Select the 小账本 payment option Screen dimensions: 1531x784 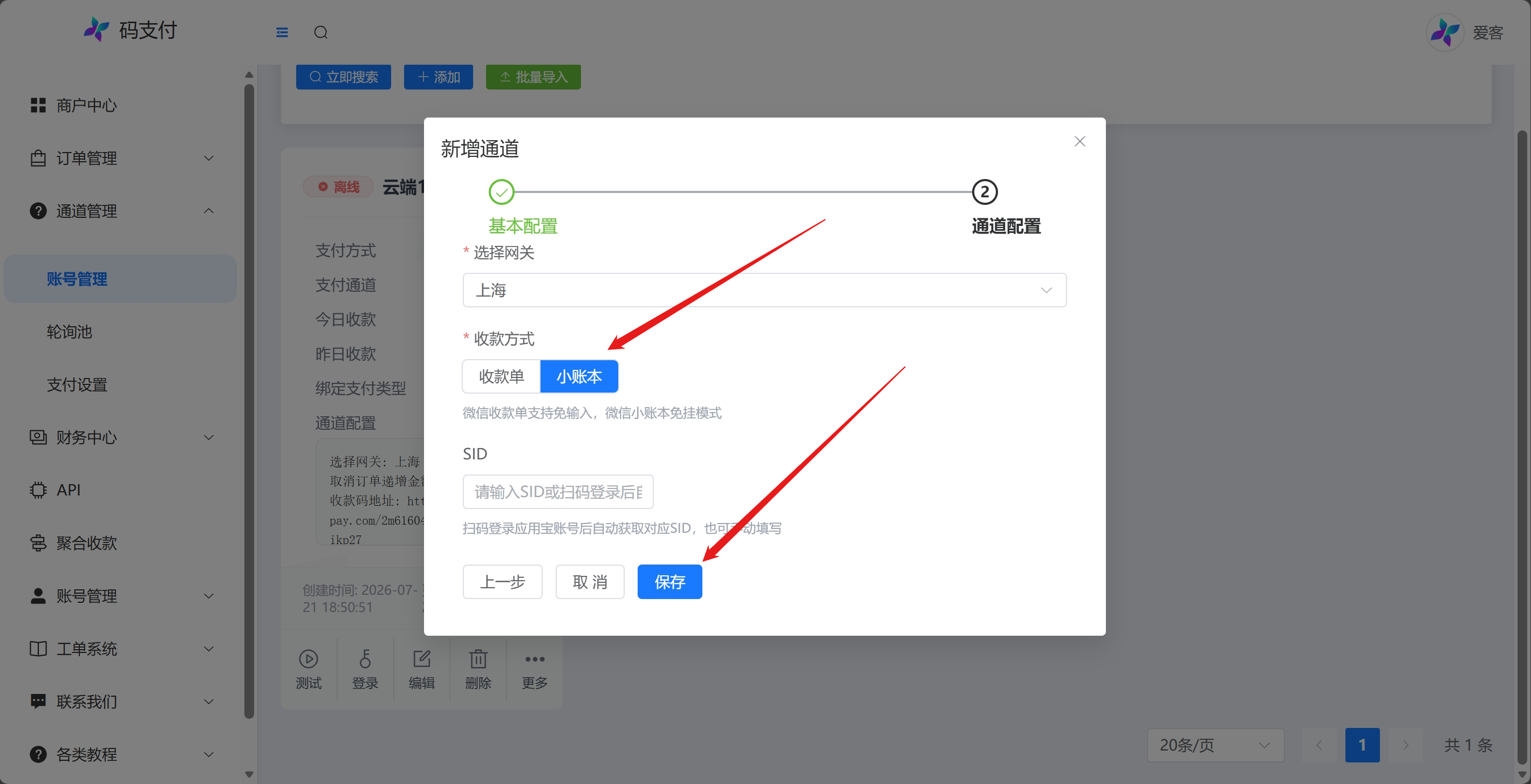pyautogui.click(x=579, y=376)
